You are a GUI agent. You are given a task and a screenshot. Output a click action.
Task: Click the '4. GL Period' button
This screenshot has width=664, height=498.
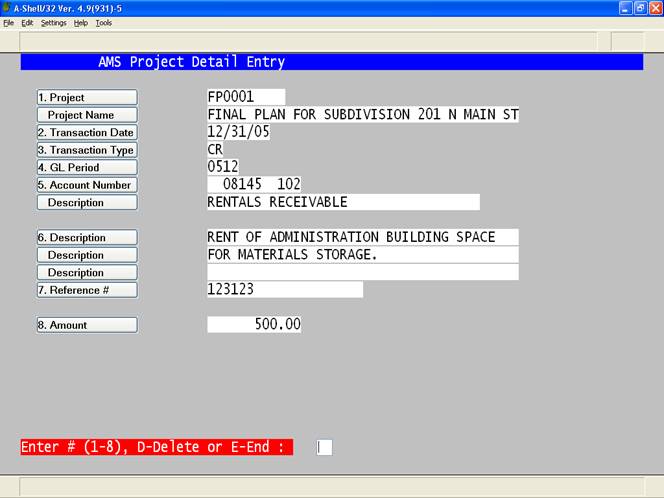click(87, 167)
